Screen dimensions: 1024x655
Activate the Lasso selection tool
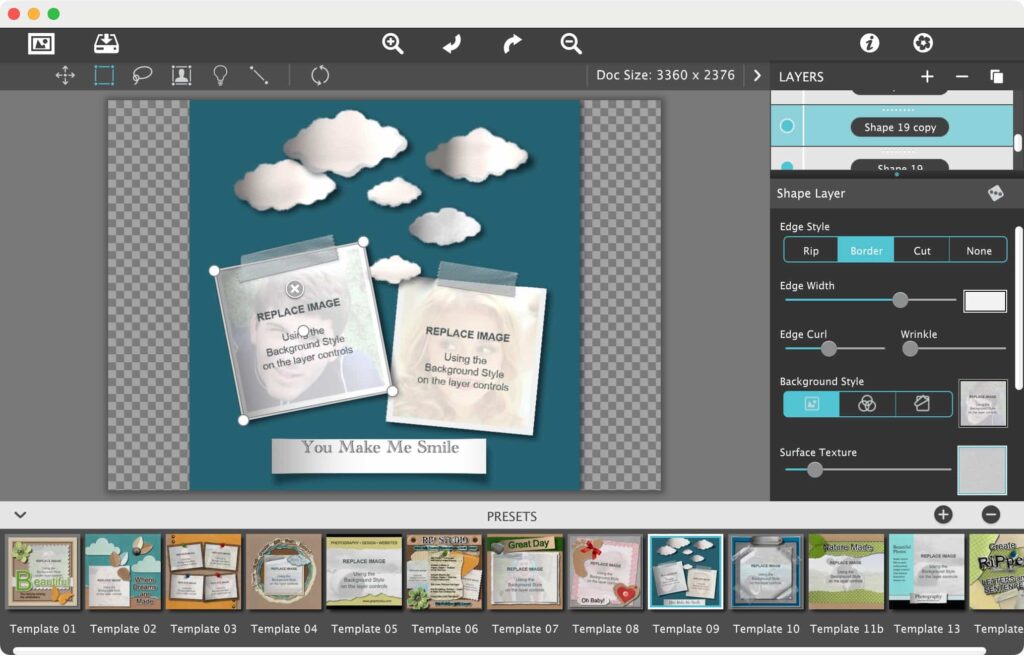(x=143, y=75)
